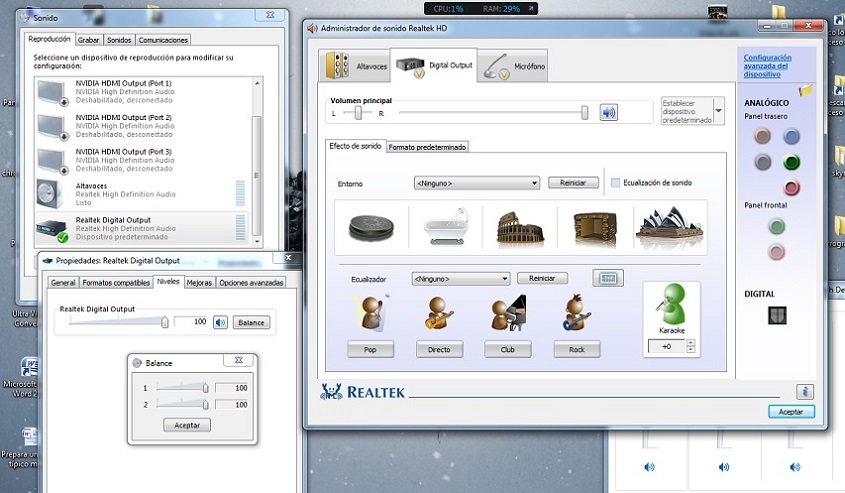Click the gray rear panel jack

tap(763, 162)
